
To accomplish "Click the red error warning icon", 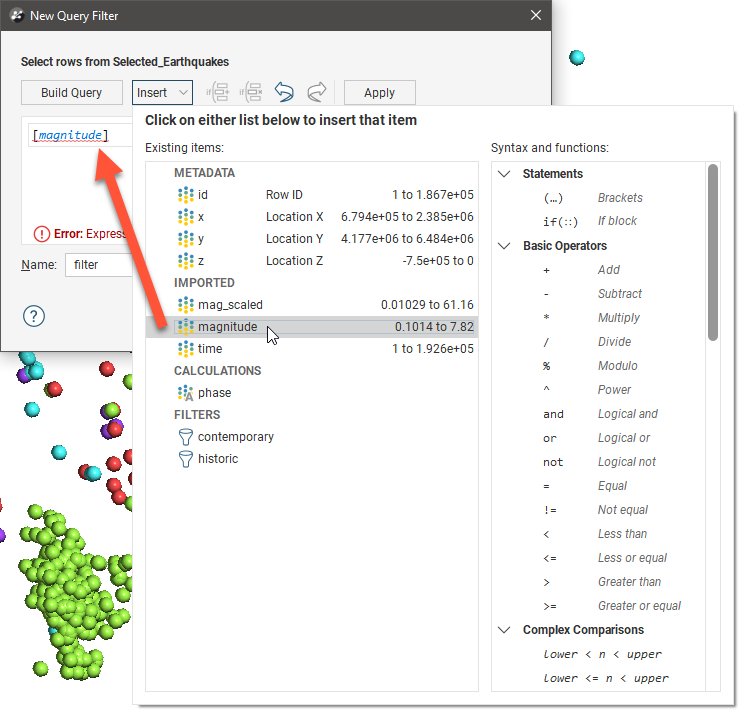I will (x=41, y=234).
